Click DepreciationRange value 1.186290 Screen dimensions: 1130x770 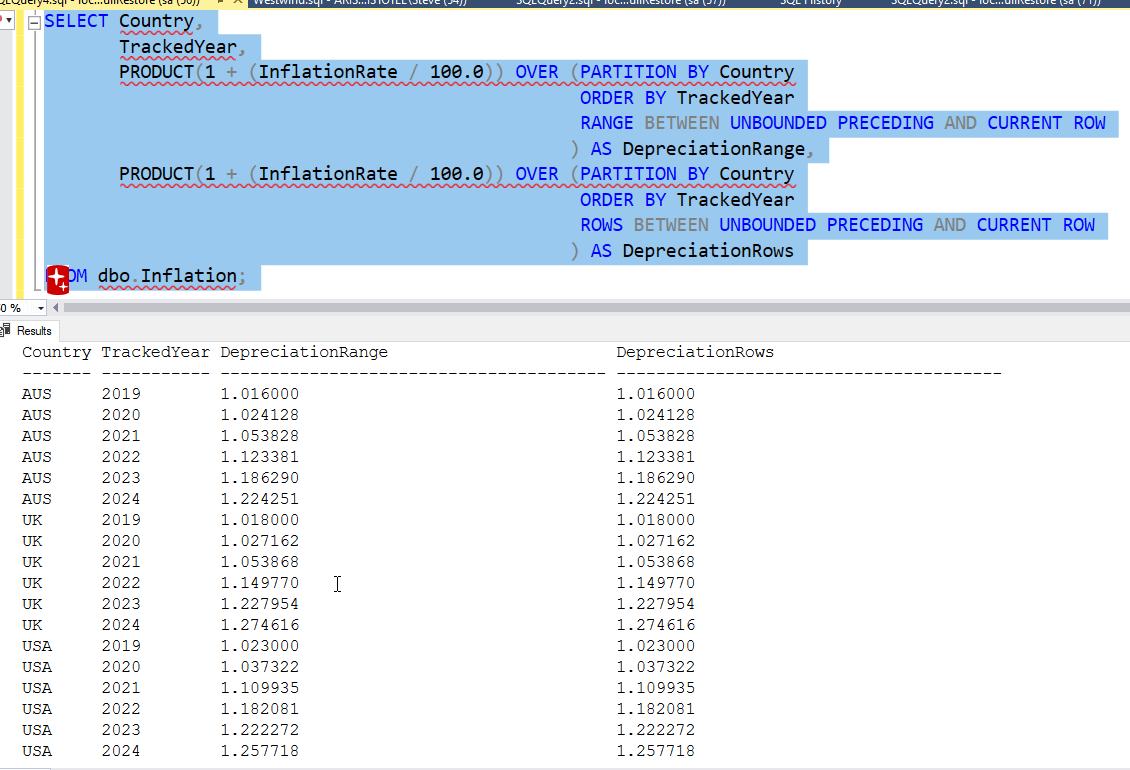coord(259,478)
